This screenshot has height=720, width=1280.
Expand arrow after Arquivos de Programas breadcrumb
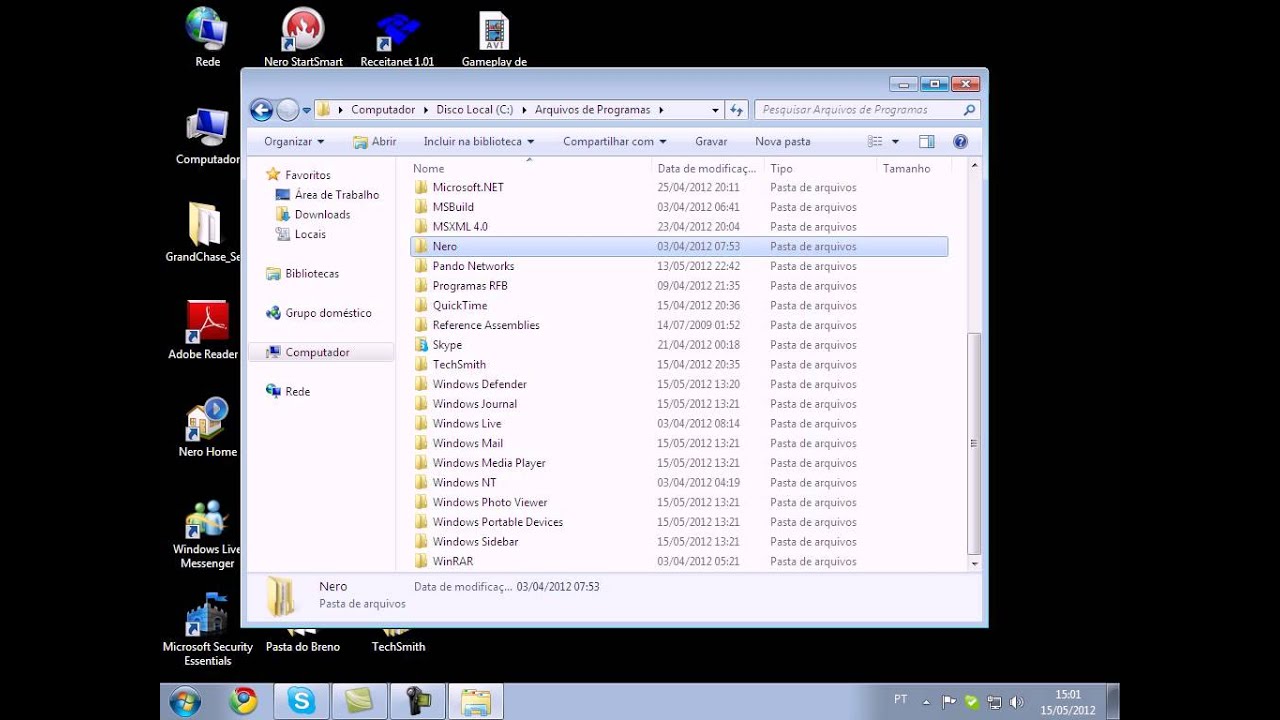pyautogui.click(x=661, y=110)
